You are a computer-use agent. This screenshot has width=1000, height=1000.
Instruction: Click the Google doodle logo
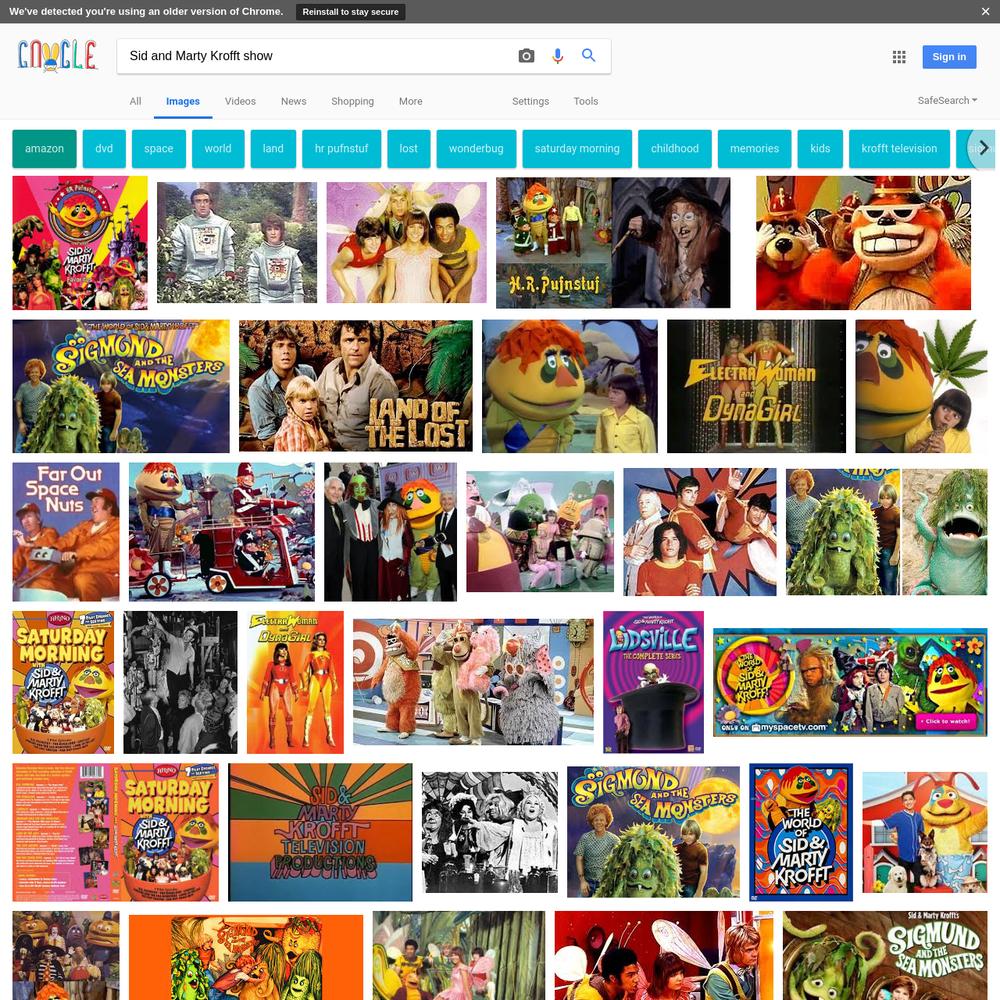(x=57, y=55)
